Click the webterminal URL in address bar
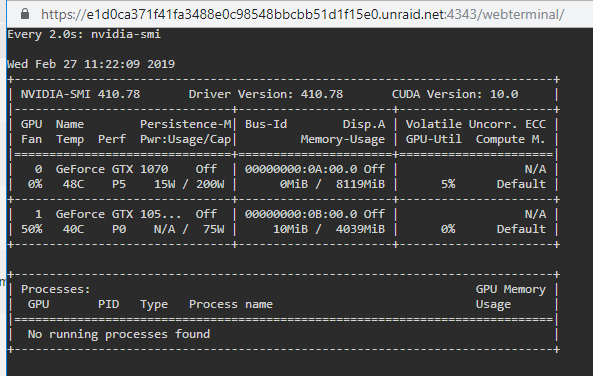This screenshot has height=376, width=593. tap(303, 14)
